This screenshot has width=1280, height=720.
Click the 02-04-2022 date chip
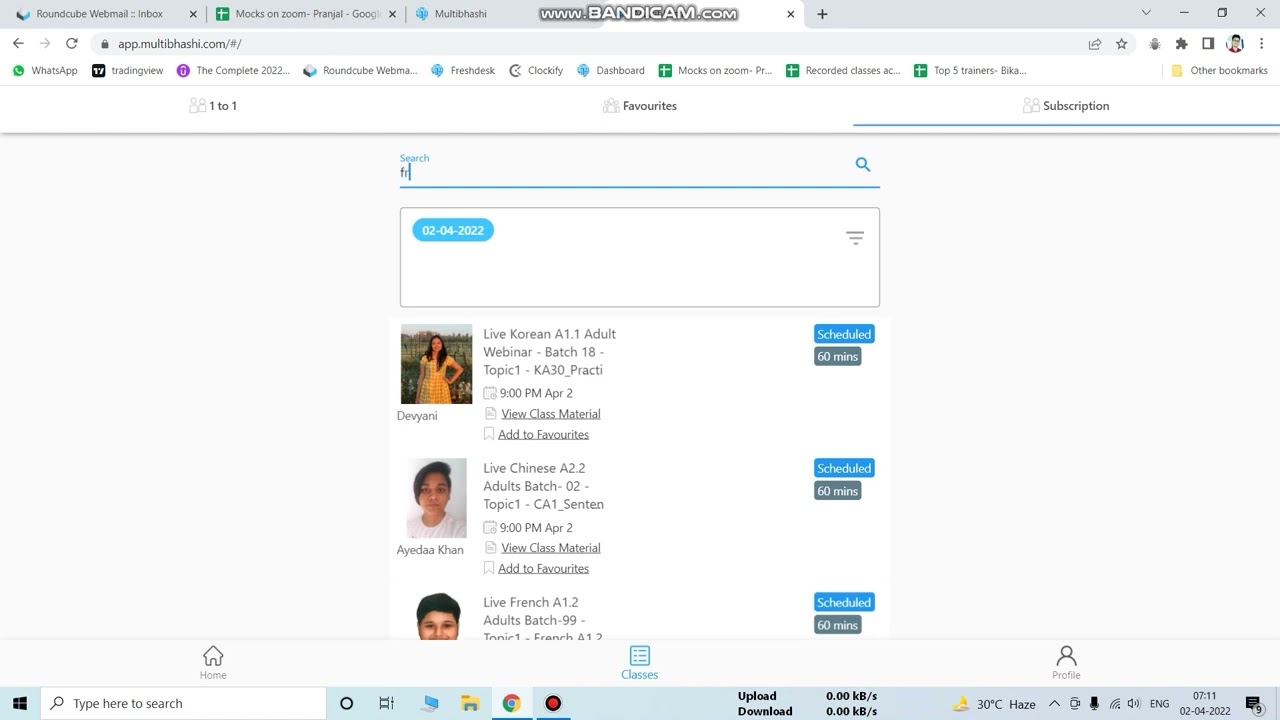[453, 231]
